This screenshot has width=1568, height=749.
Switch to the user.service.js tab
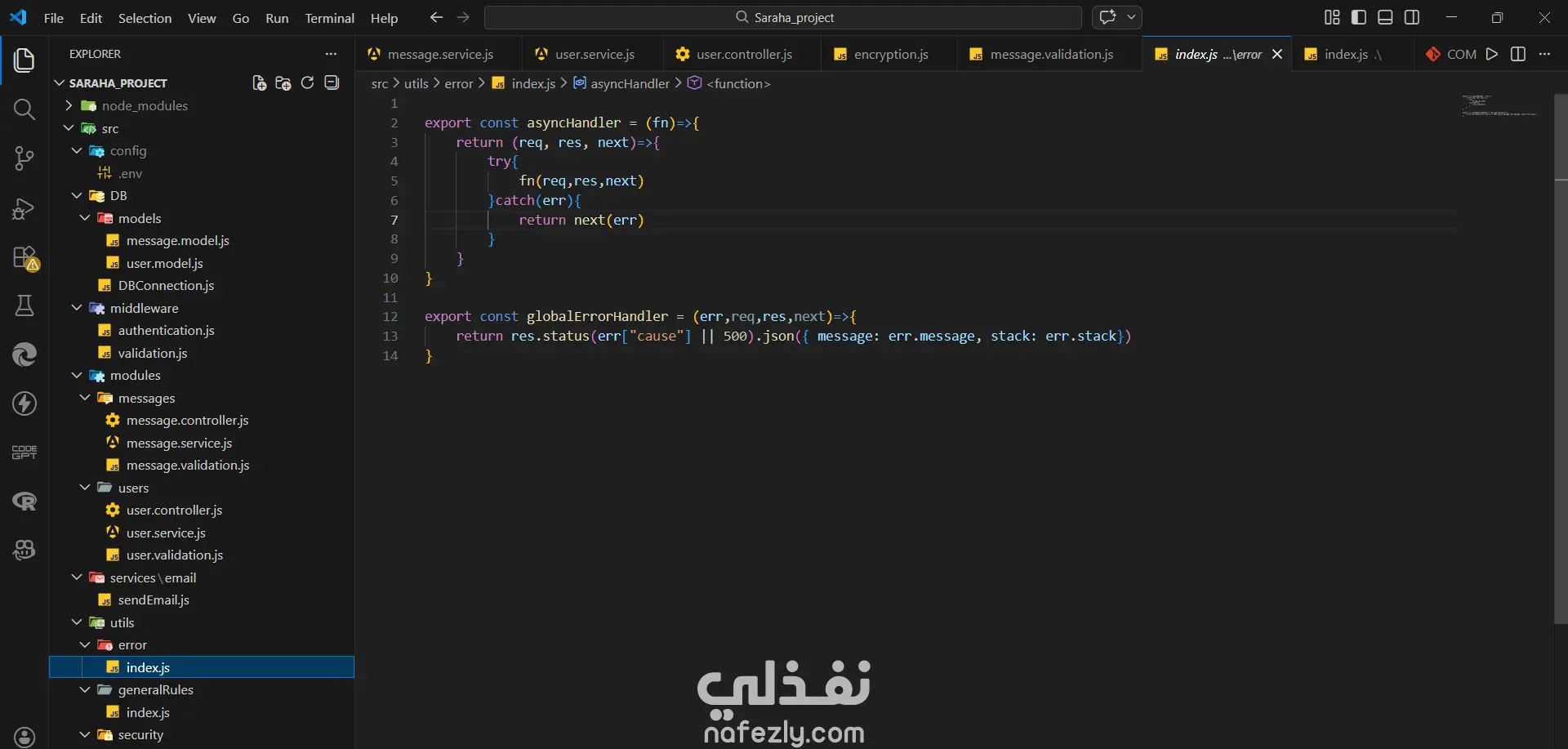(593, 54)
